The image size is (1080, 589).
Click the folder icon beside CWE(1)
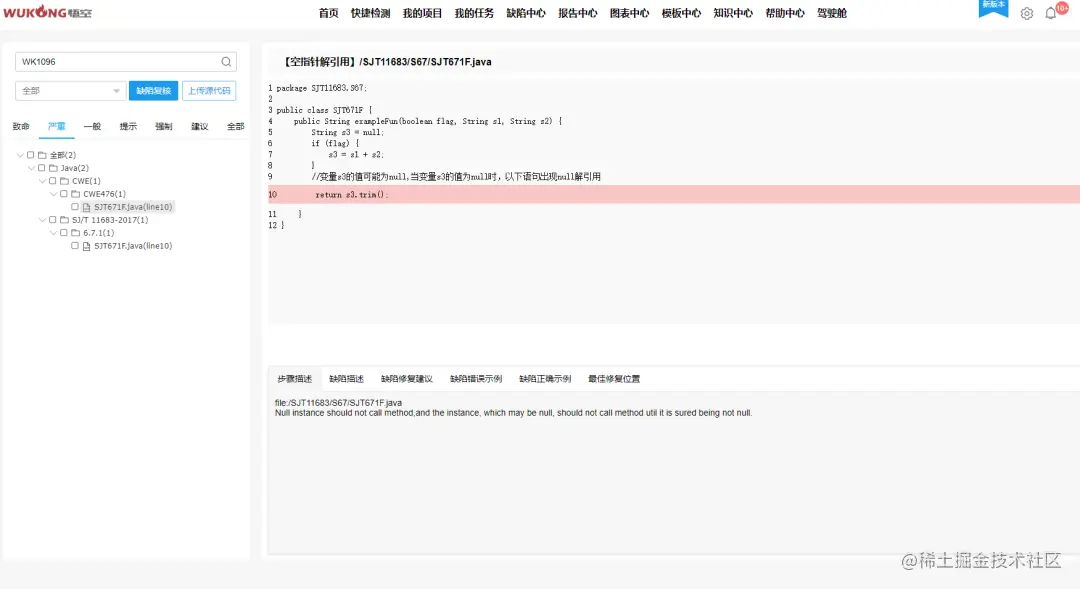pos(64,181)
